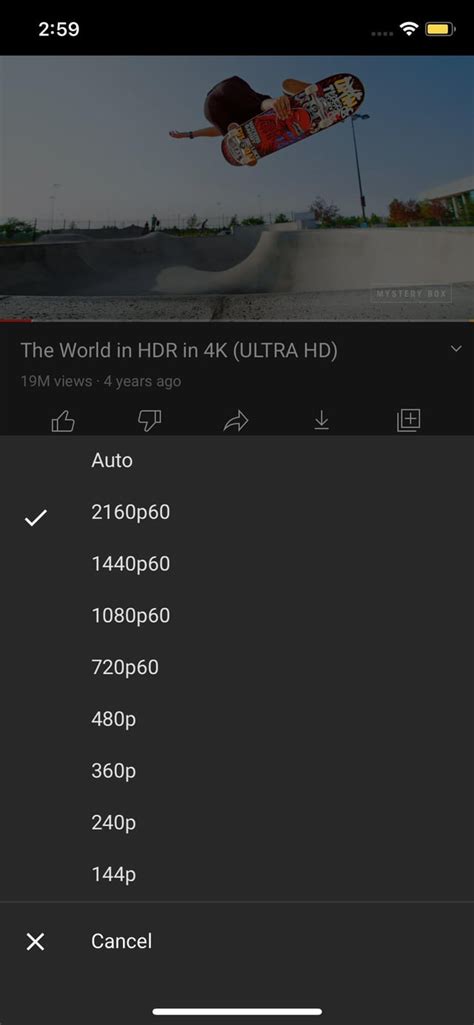Tap the Wi-Fi status icon
This screenshot has height=1025, width=474.
[410, 29]
